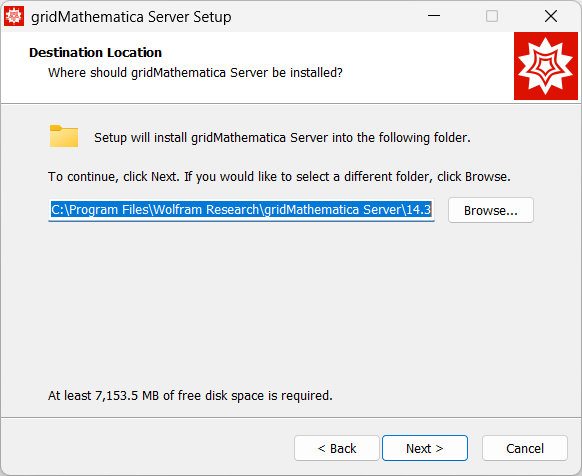Minimize the gridMathematica Server Setup window
582x476 pixels.
point(434,16)
